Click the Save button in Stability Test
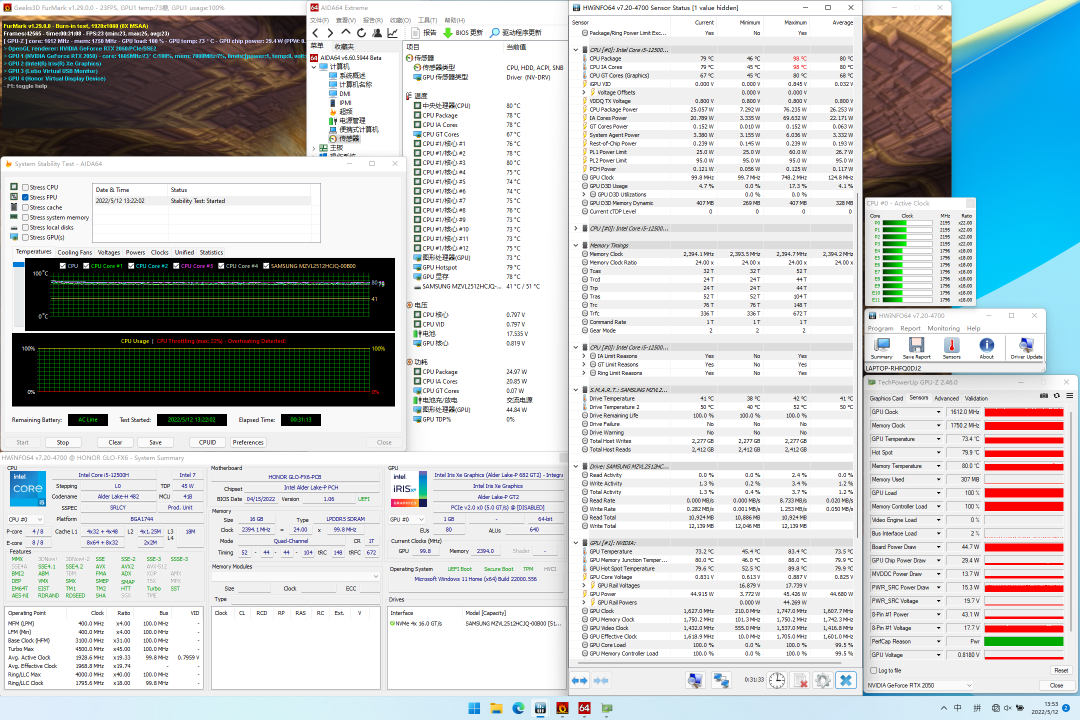This screenshot has width=1080, height=720. click(156, 442)
